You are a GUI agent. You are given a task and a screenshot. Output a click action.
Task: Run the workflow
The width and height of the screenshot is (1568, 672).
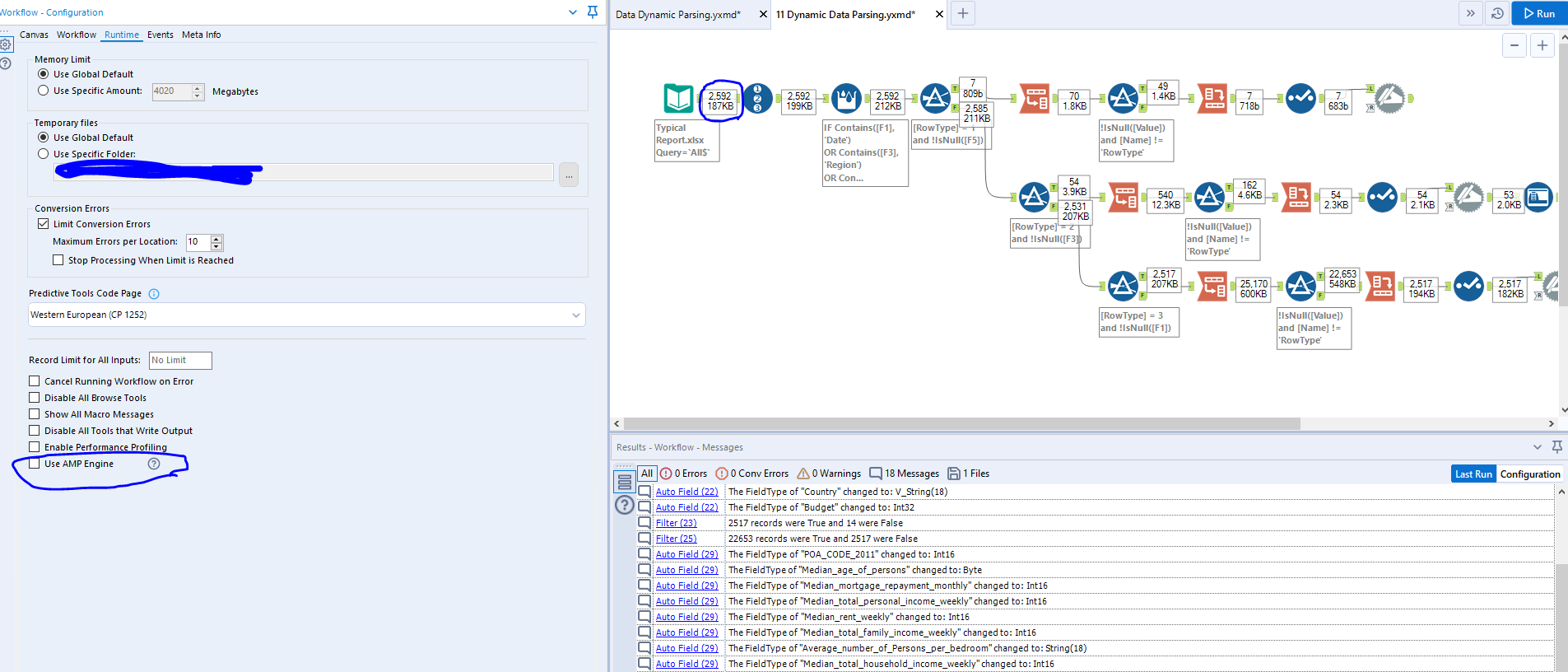tap(1539, 13)
